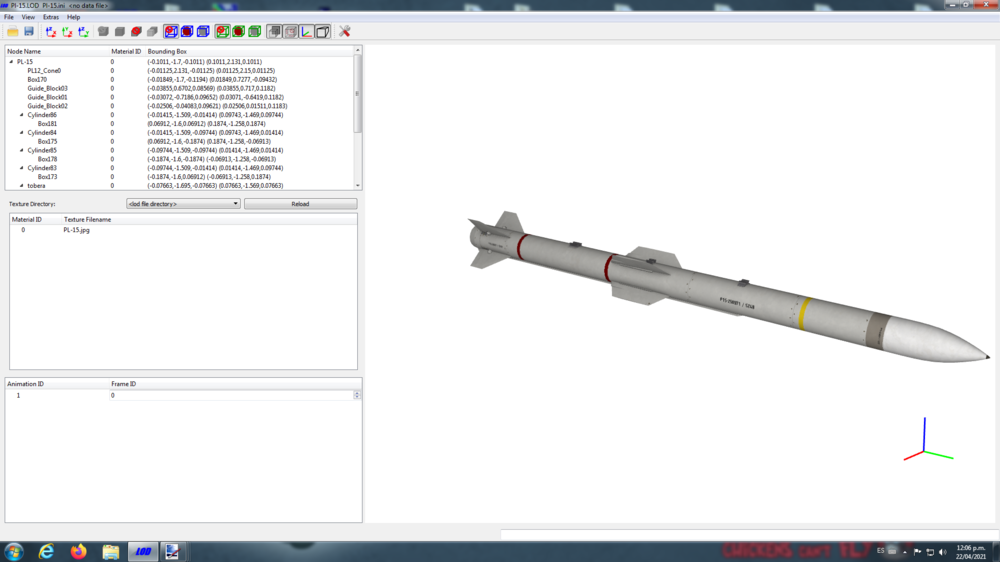Open the file explorer taskbar icon

coord(110,552)
